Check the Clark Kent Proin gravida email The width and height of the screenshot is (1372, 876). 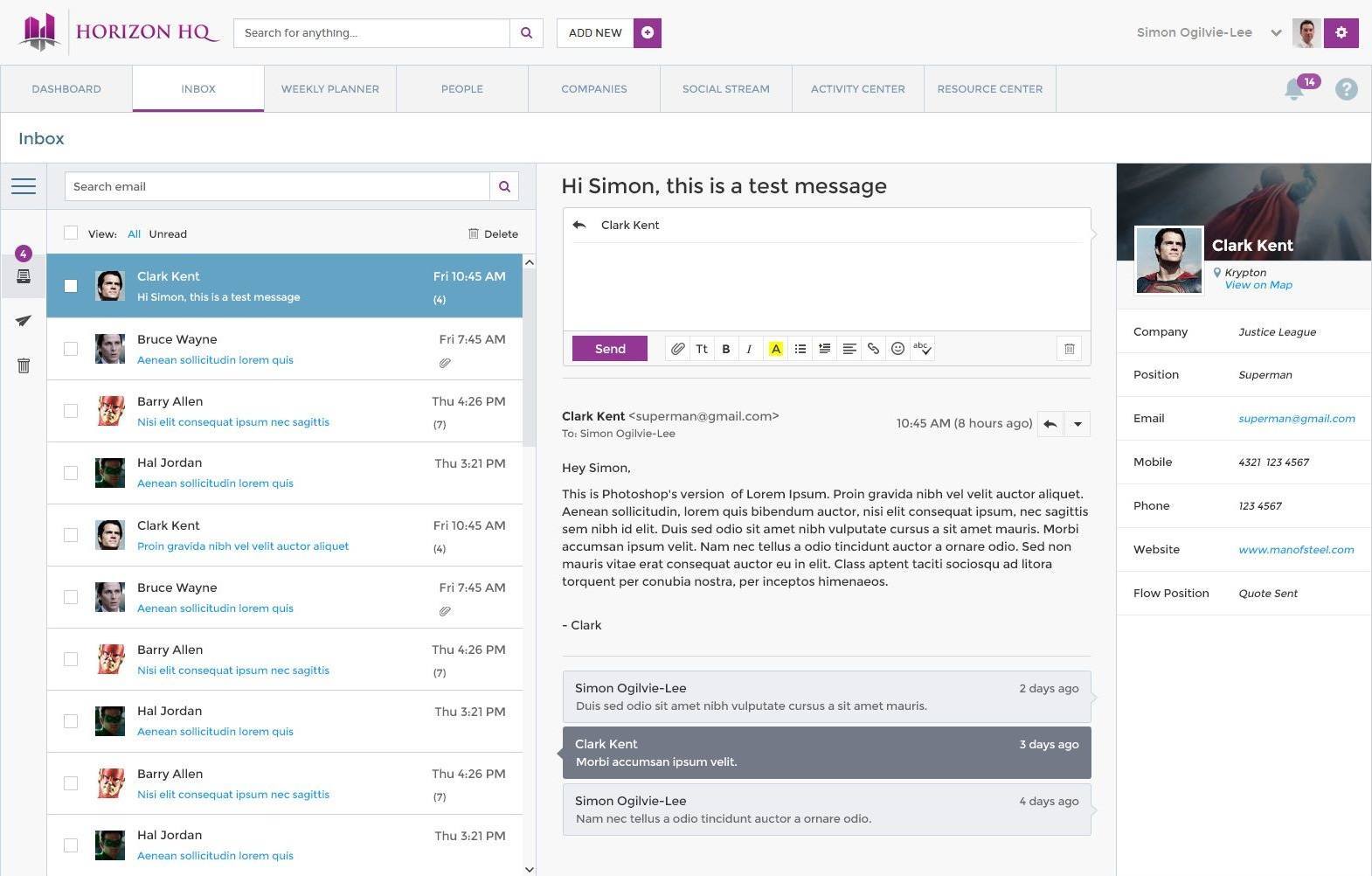click(x=71, y=535)
